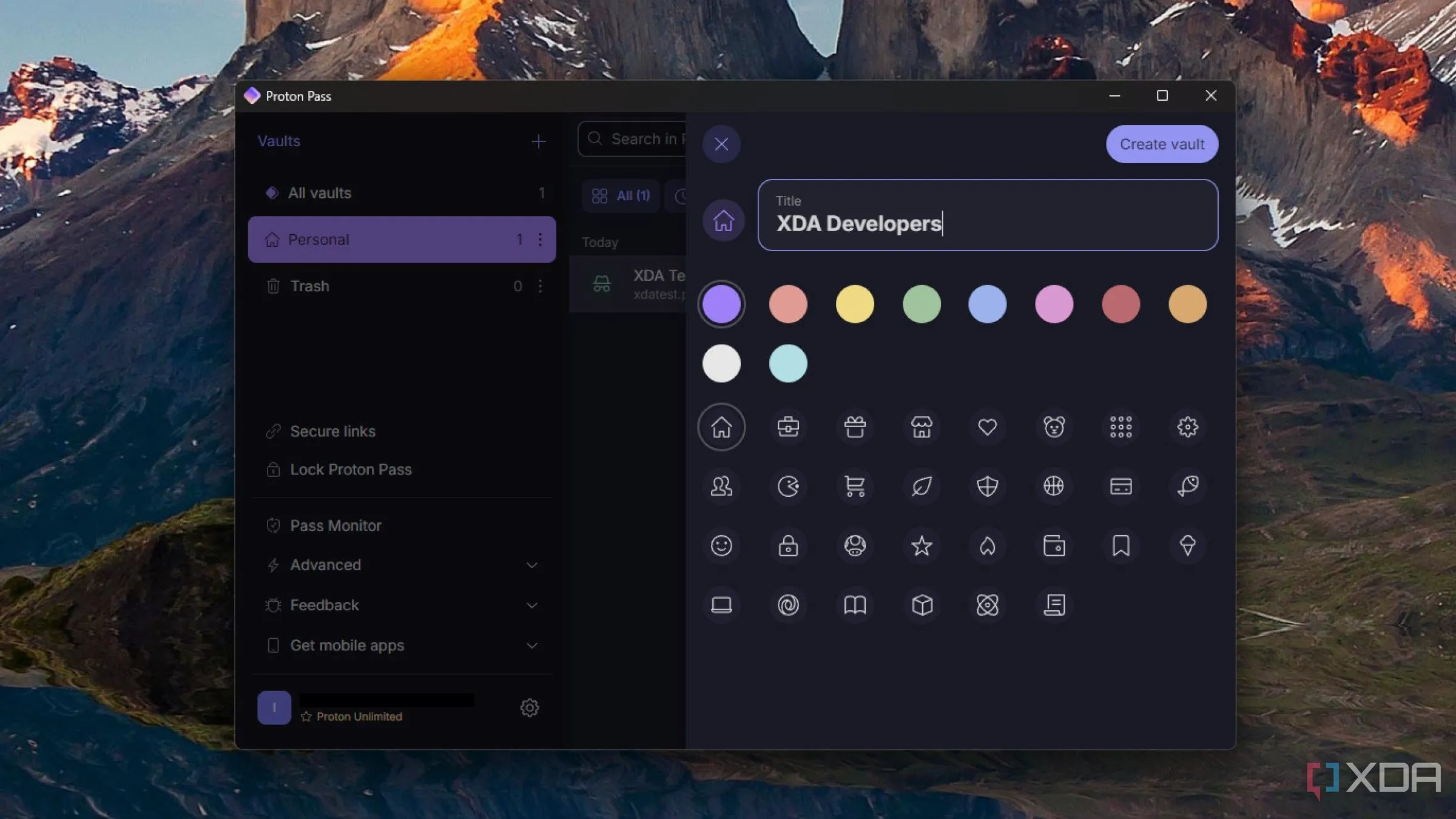Image resolution: width=1456 pixels, height=819 pixels.
Task: Select the dots grid vault icon
Action: [1121, 427]
